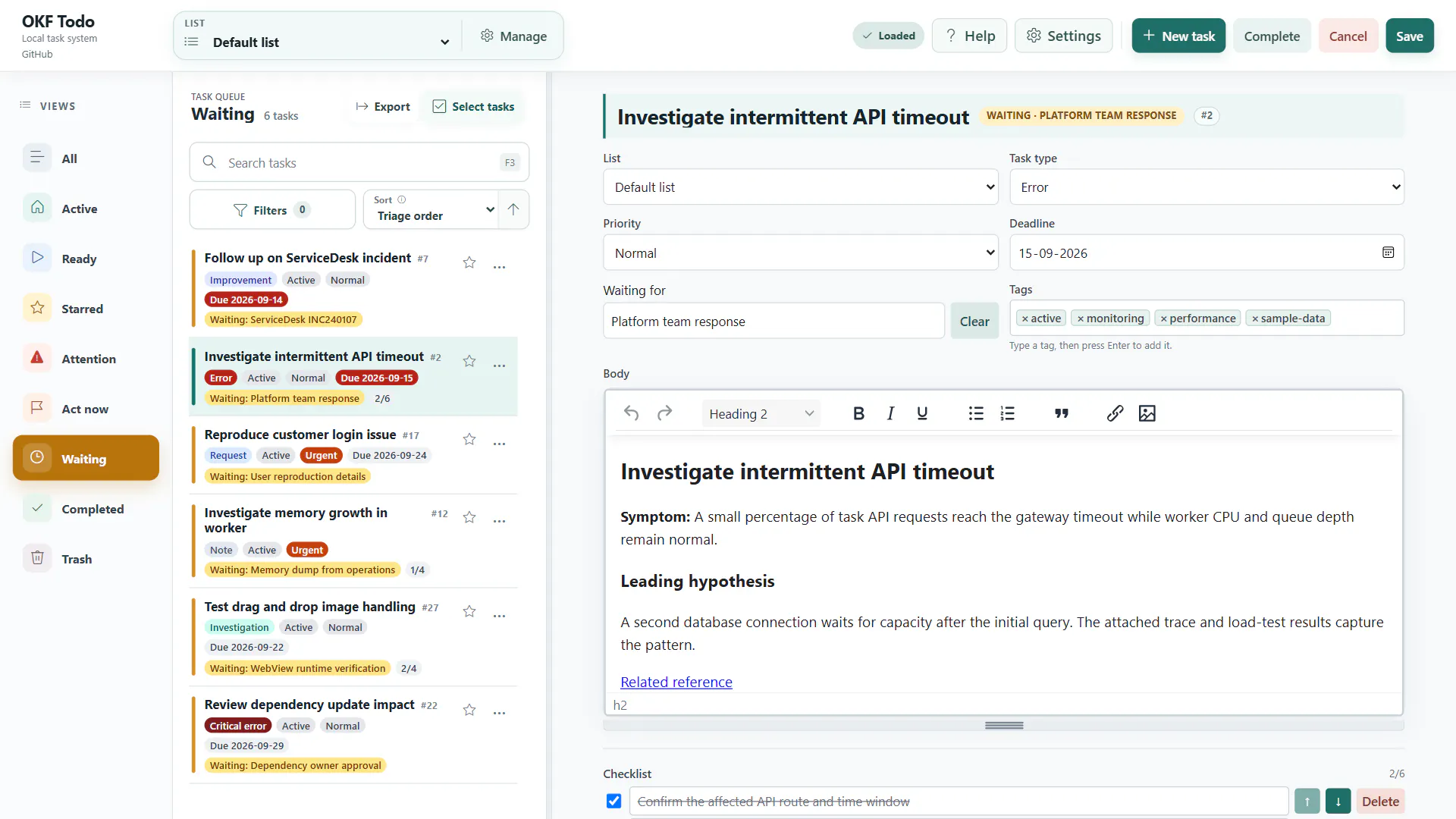Viewport: 1456px width, 819px height.
Task: Uncheck 'Confirm the affected API route' checklist item
Action: [614, 801]
